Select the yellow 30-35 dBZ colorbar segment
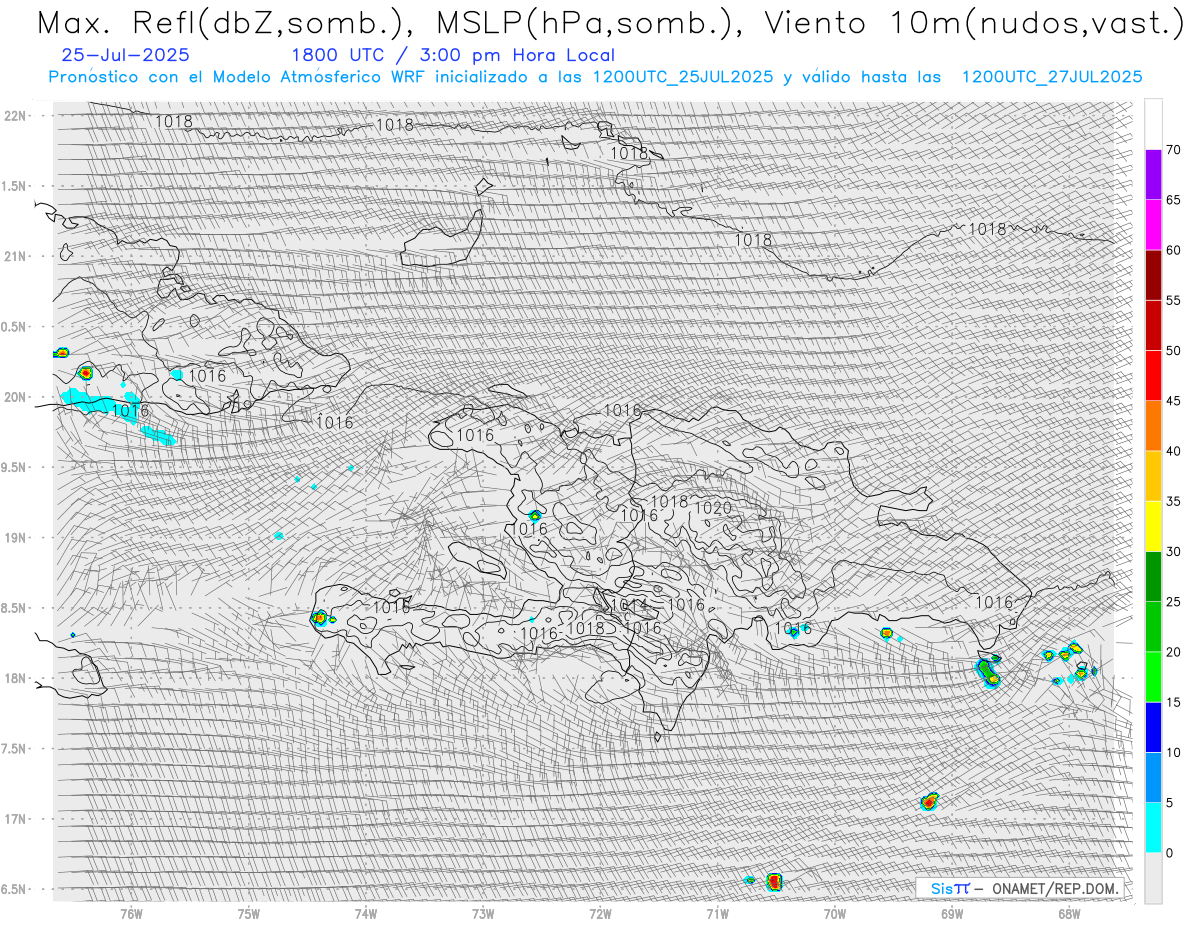 (x=1153, y=526)
